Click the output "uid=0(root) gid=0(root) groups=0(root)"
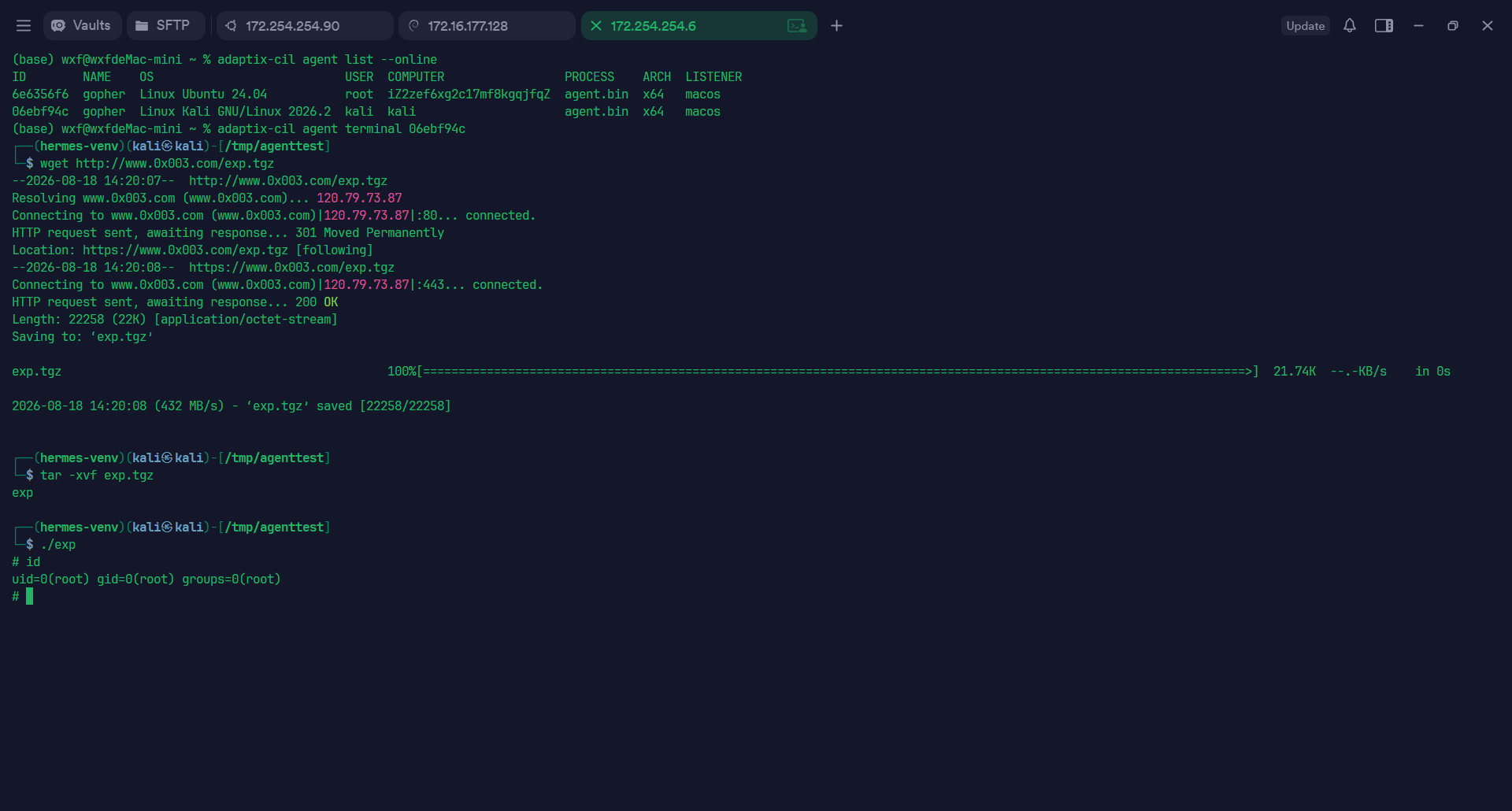 146,580
